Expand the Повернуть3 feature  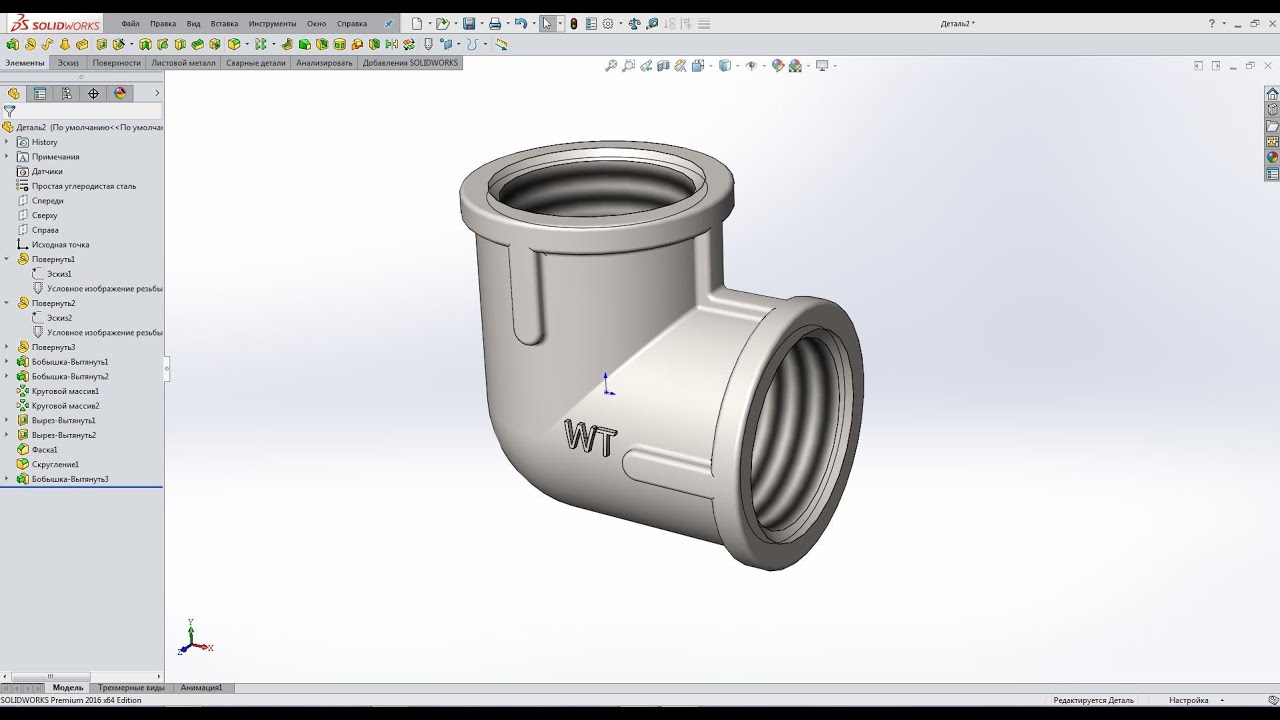(7, 347)
